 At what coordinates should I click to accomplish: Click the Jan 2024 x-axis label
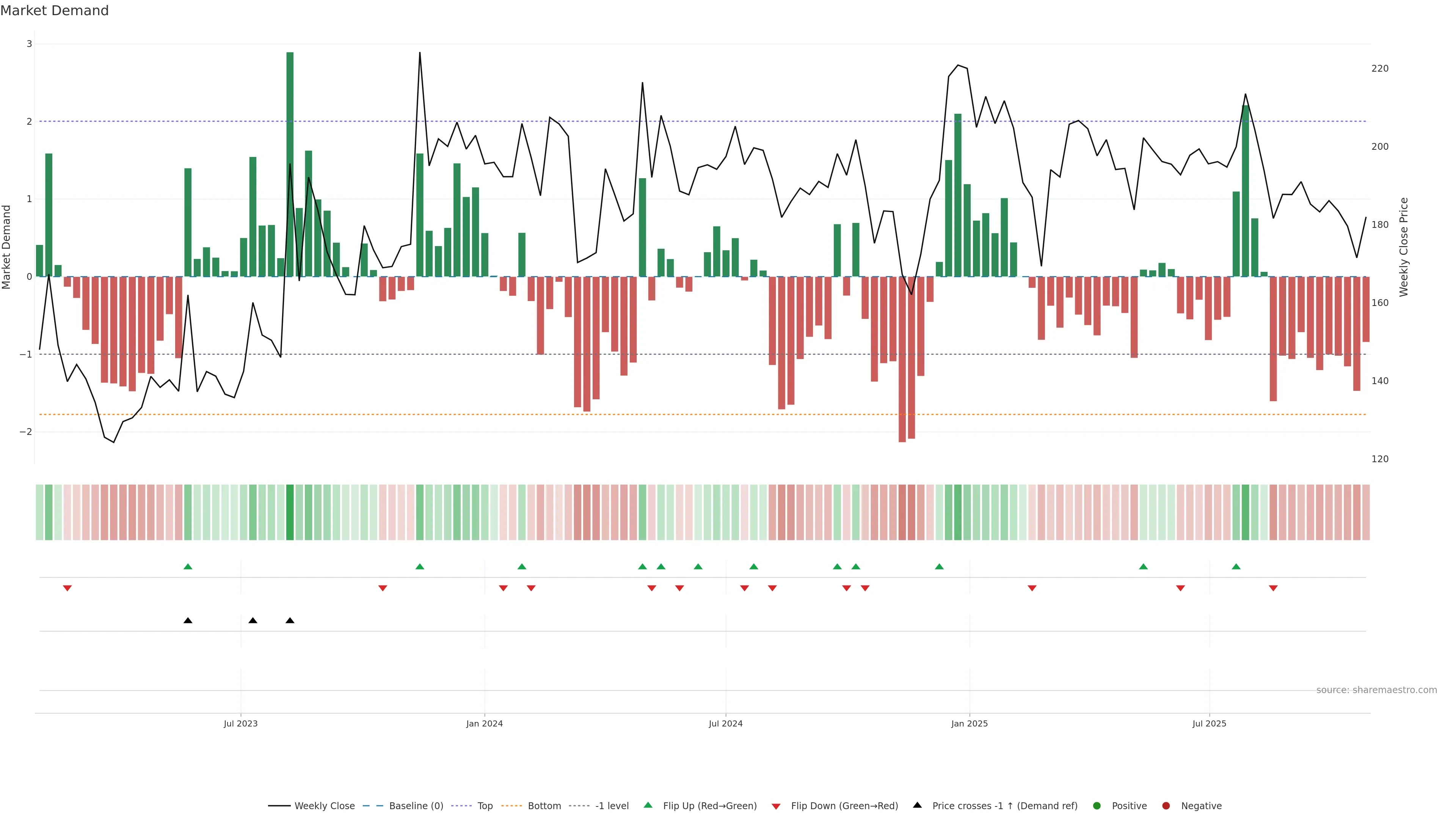[485, 723]
